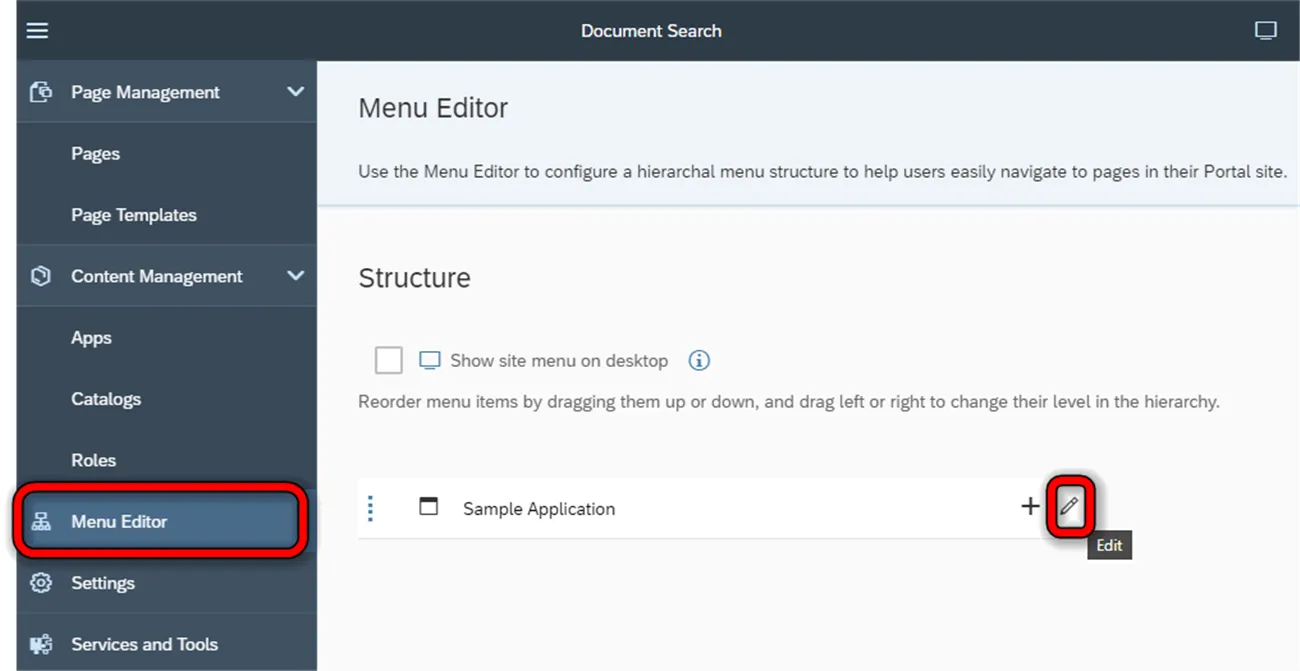Viewport: 1300px width, 671px height.
Task: Click the Sample Application window icon
Action: tap(429, 507)
